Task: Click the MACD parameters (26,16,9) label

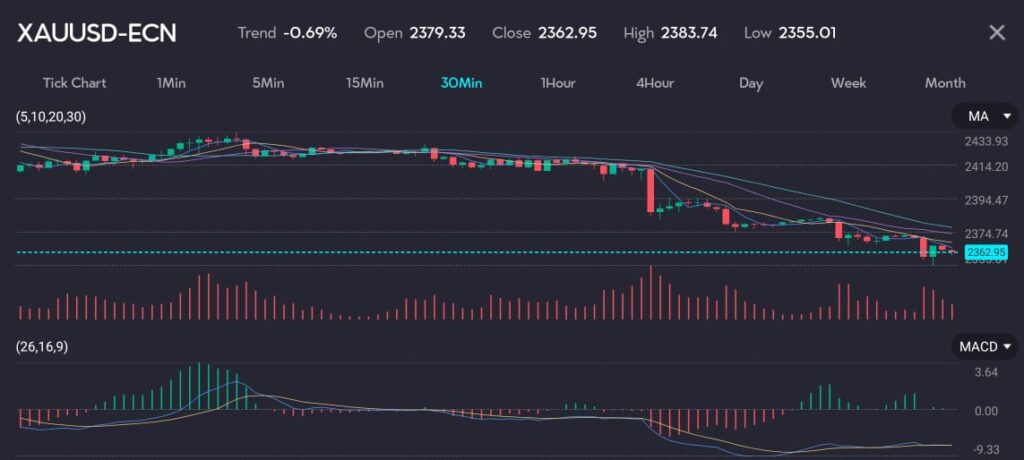Action: click(x=45, y=347)
